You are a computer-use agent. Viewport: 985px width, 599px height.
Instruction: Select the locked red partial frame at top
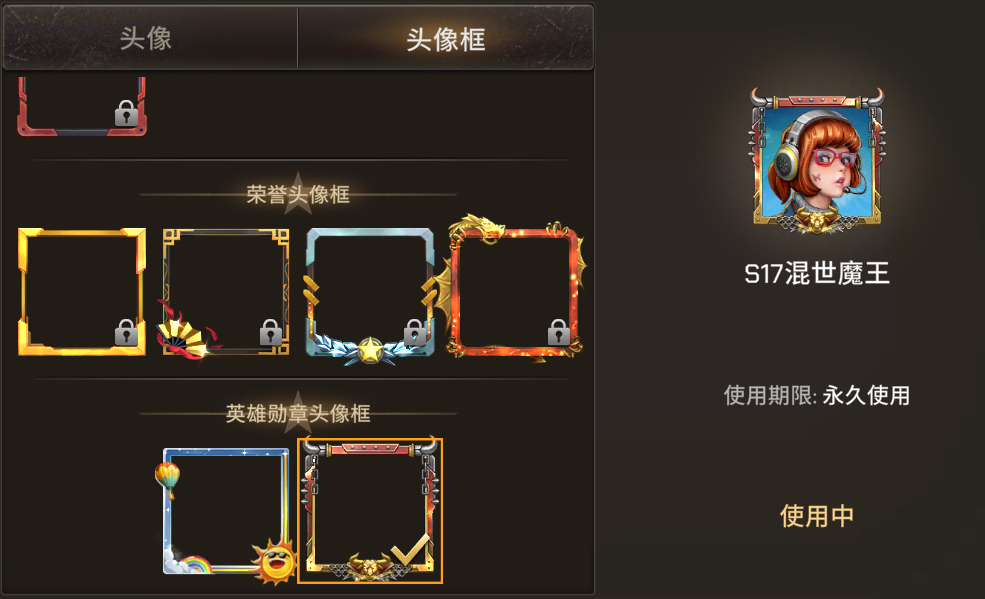coord(82,106)
